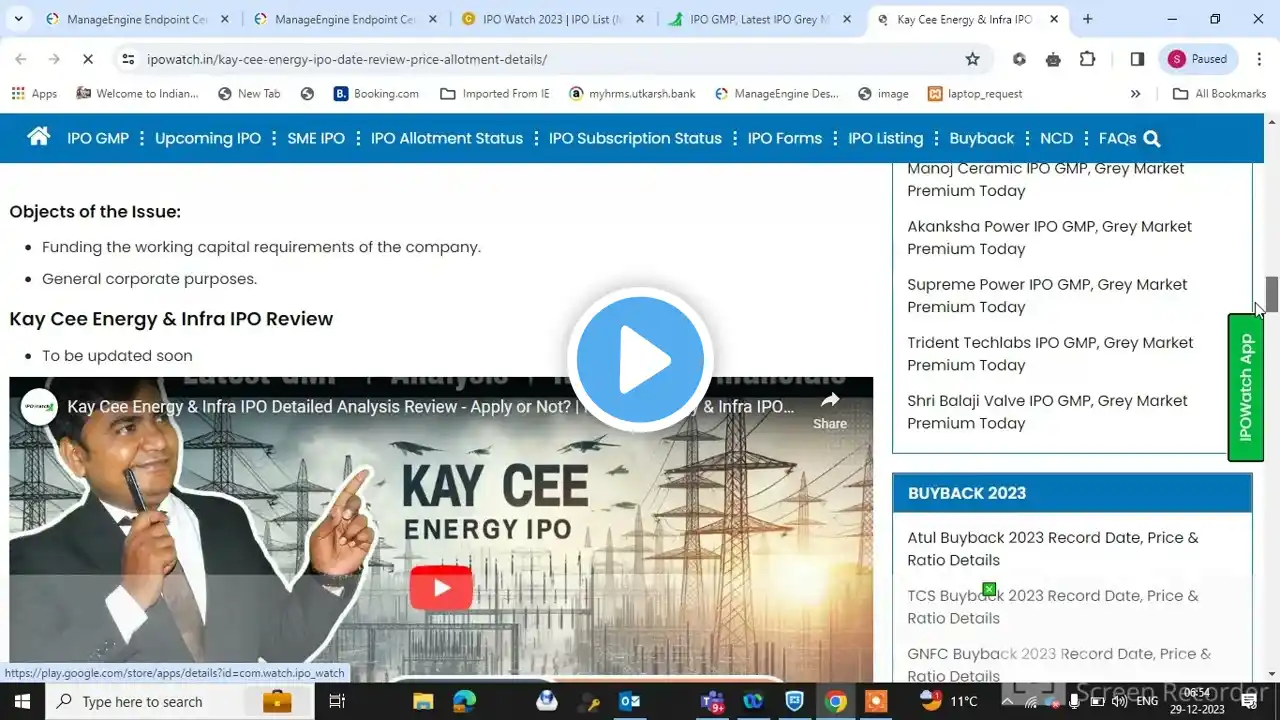This screenshot has height=720, width=1280.
Task: Open the Apps bookmarks shortcut
Action: [34, 94]
